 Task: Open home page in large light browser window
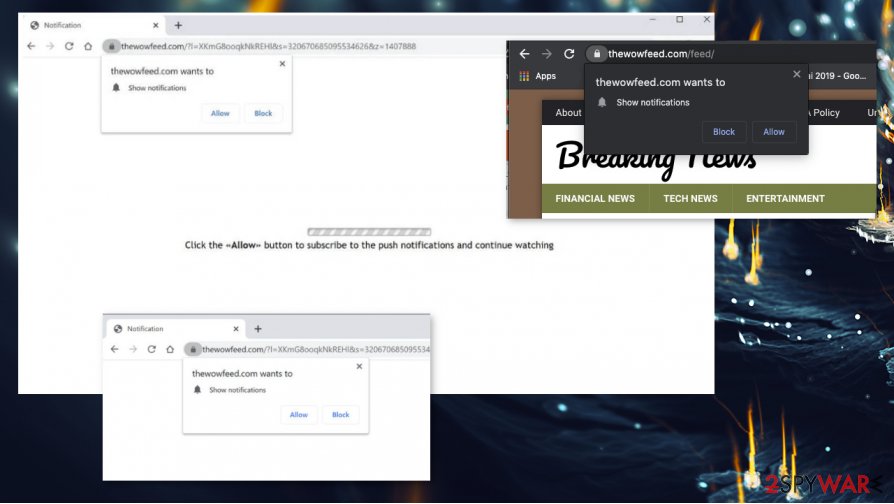tap(88, 46)
